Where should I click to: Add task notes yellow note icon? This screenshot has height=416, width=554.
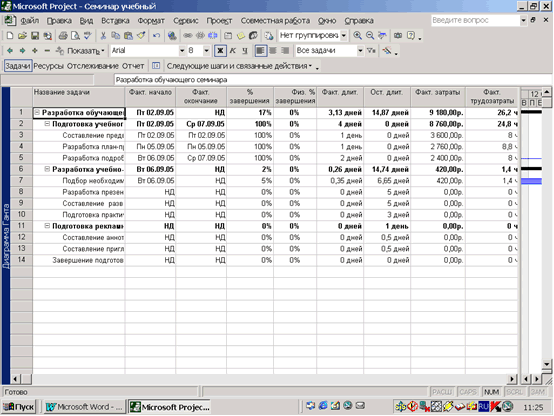tap(241, 36)
